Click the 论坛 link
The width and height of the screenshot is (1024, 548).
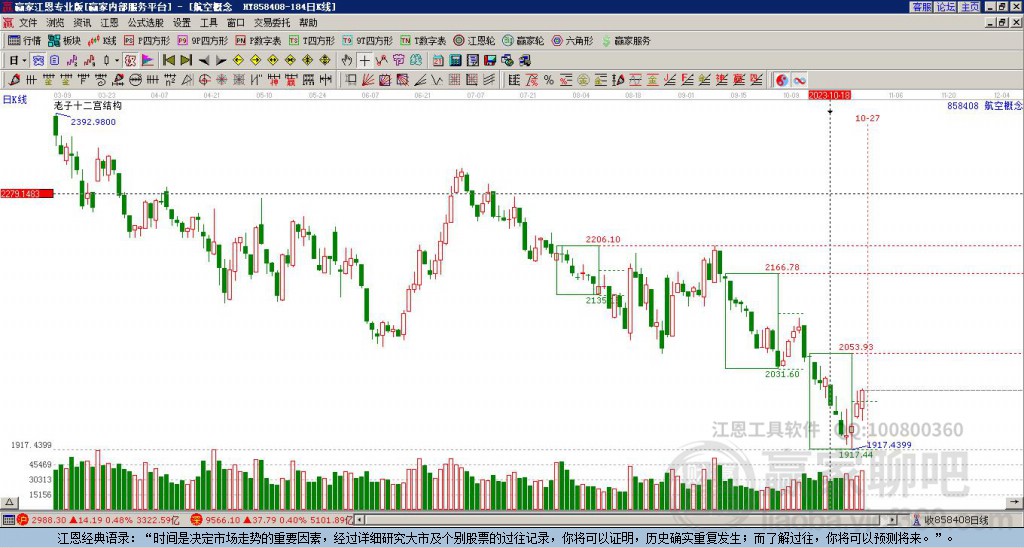[946, 7]
